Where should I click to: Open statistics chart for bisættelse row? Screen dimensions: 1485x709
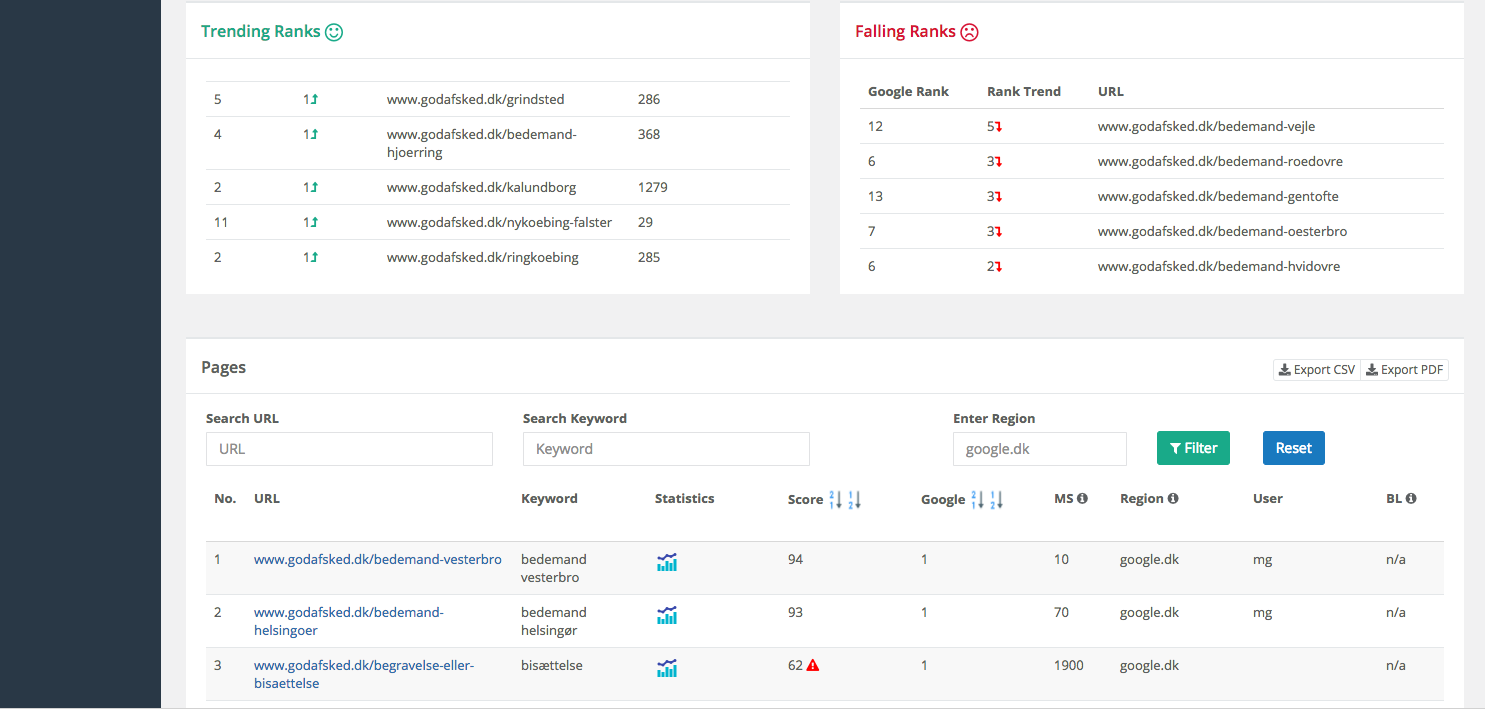[x=666, y=668]
